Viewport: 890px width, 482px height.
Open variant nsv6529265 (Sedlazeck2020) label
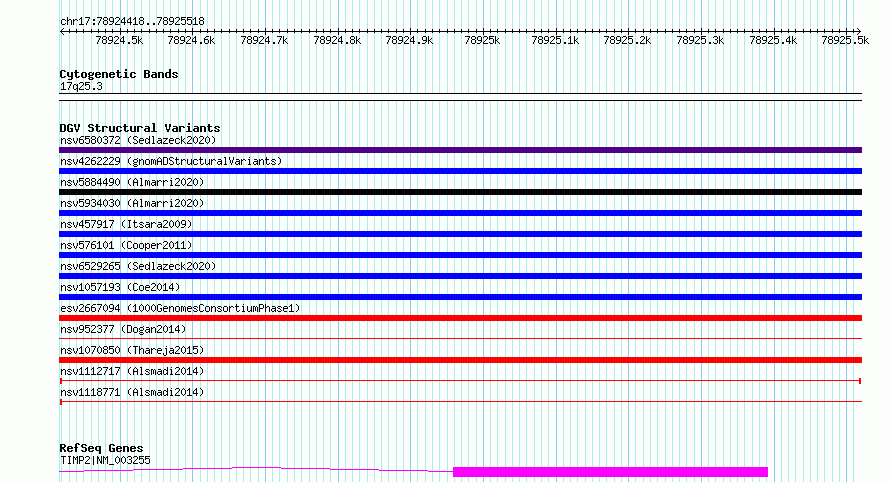click(138, 266)
